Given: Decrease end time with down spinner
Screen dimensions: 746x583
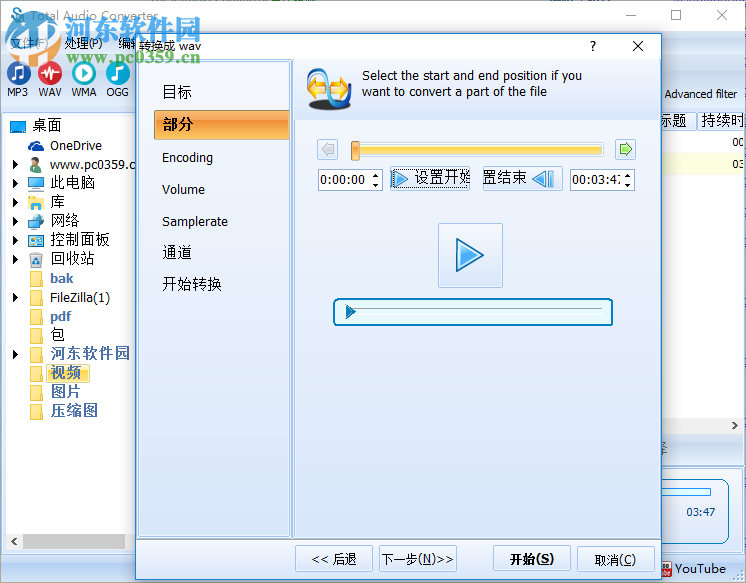Looking at the screenshot, I should 628,185.
